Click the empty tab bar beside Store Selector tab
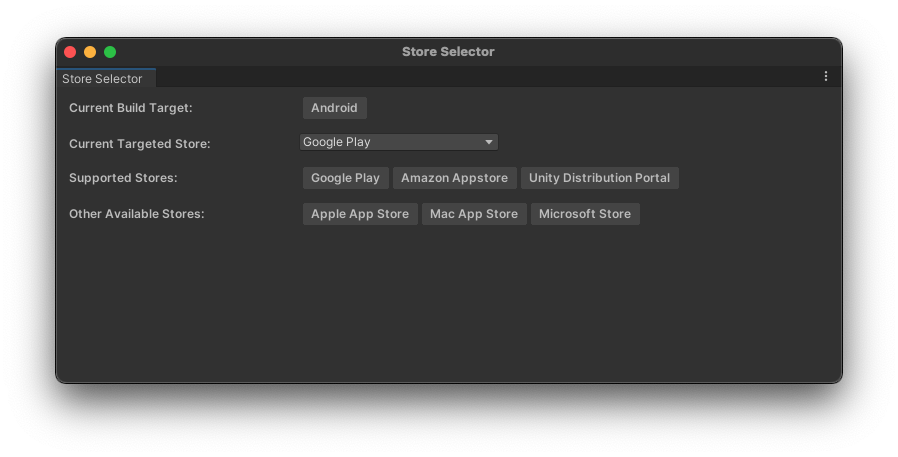Screen dimensions: 898x457 (480, 77)
